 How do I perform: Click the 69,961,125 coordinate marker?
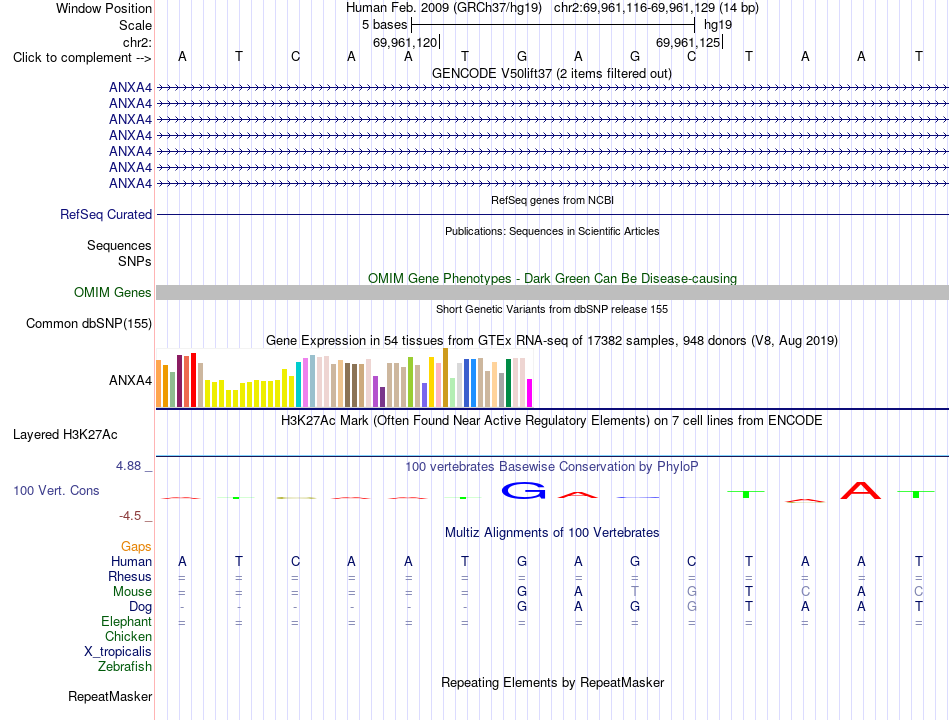[x=688, y=42]
